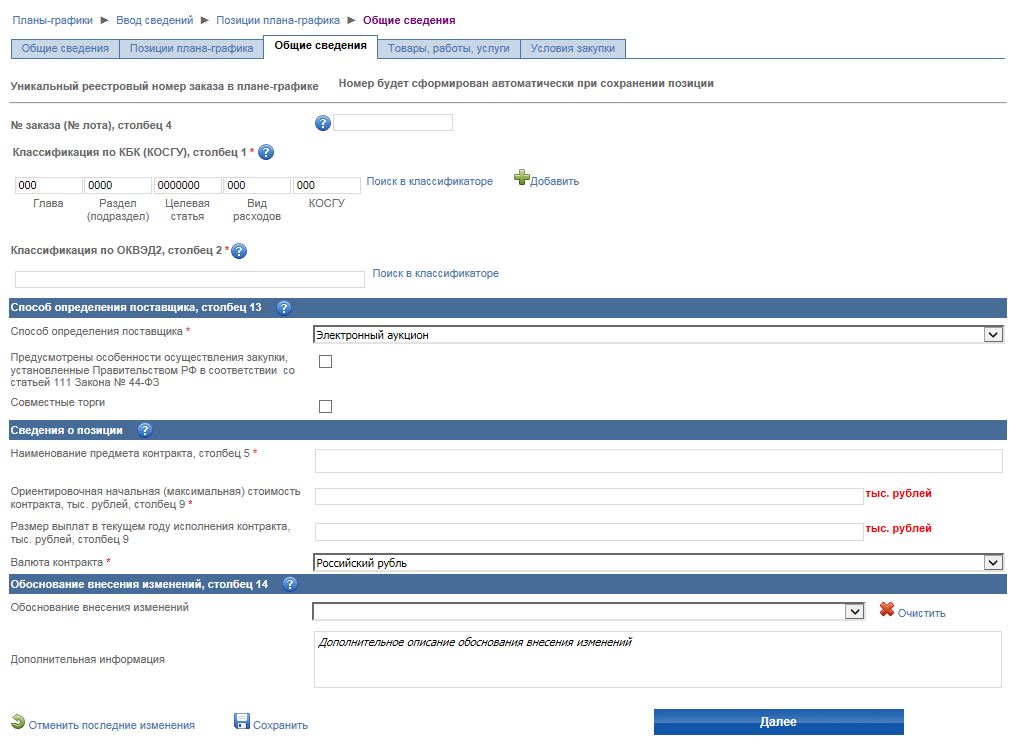Open help for KBK (KOSGU) classification
Image resolution: width=1021 pixels, height=752 pixels.
pos(266,152)
